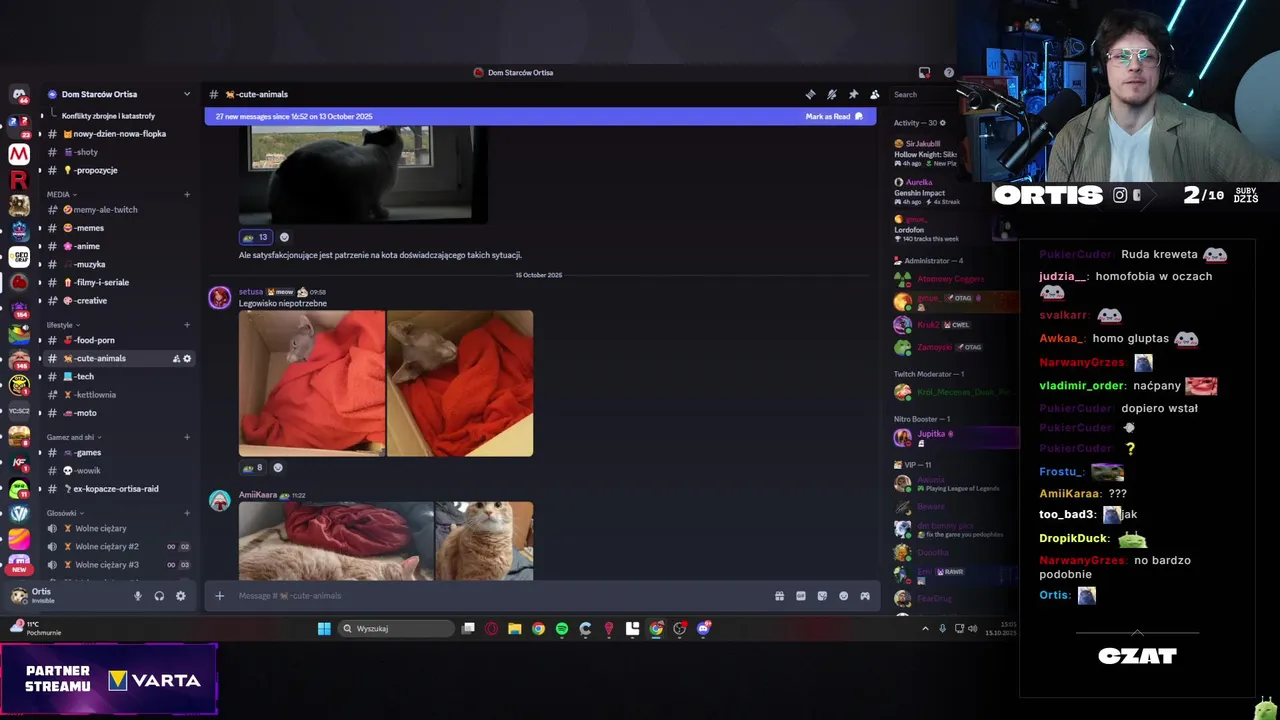Open the M logo server in server list
Screen dimensions: 1280x720
pos(19,154)
